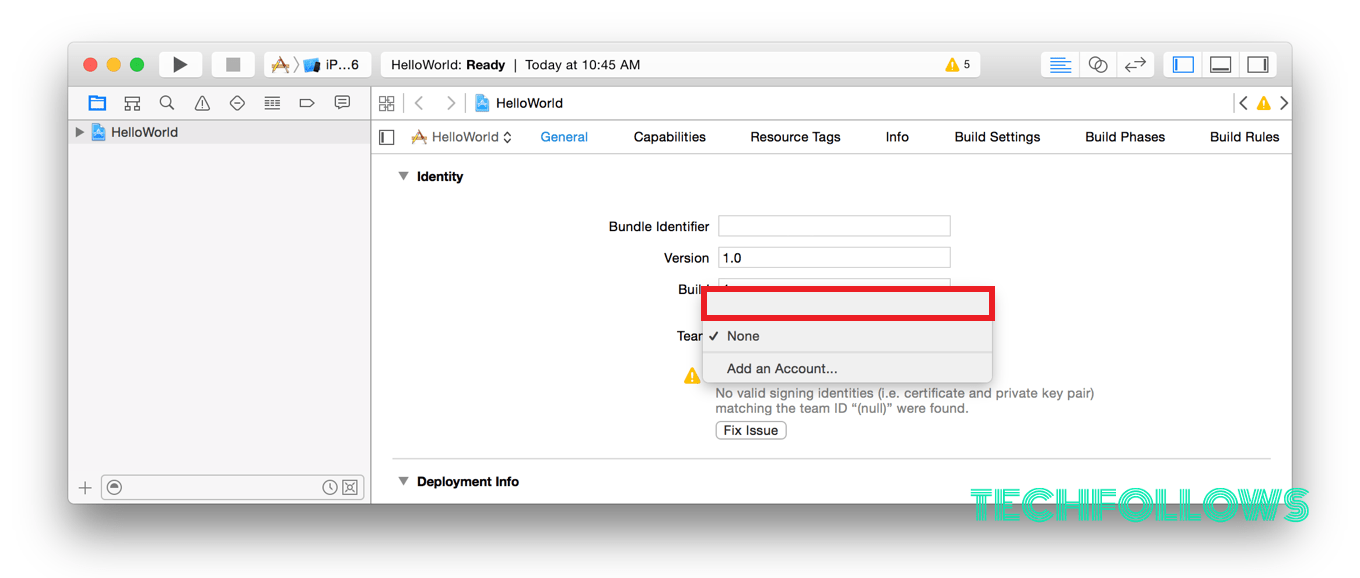Open the related items grid menu

(387, 103)
